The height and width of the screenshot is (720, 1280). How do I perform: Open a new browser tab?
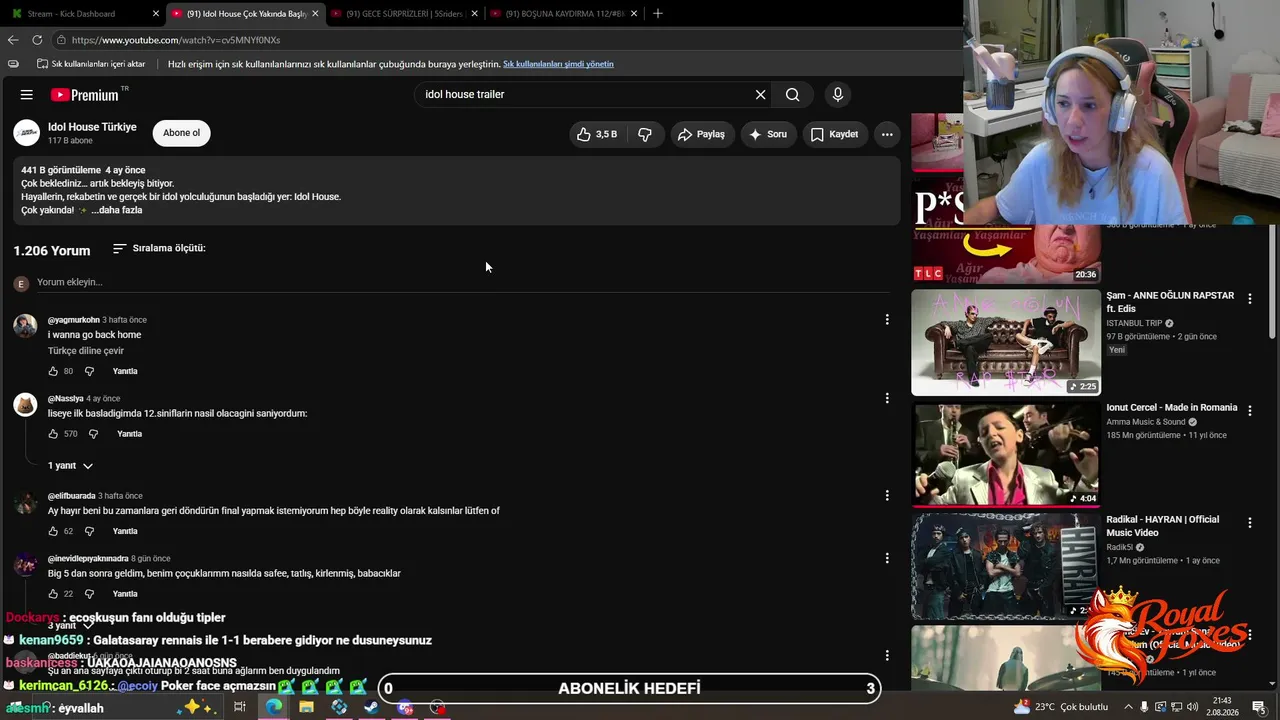[x=657, y=14]
